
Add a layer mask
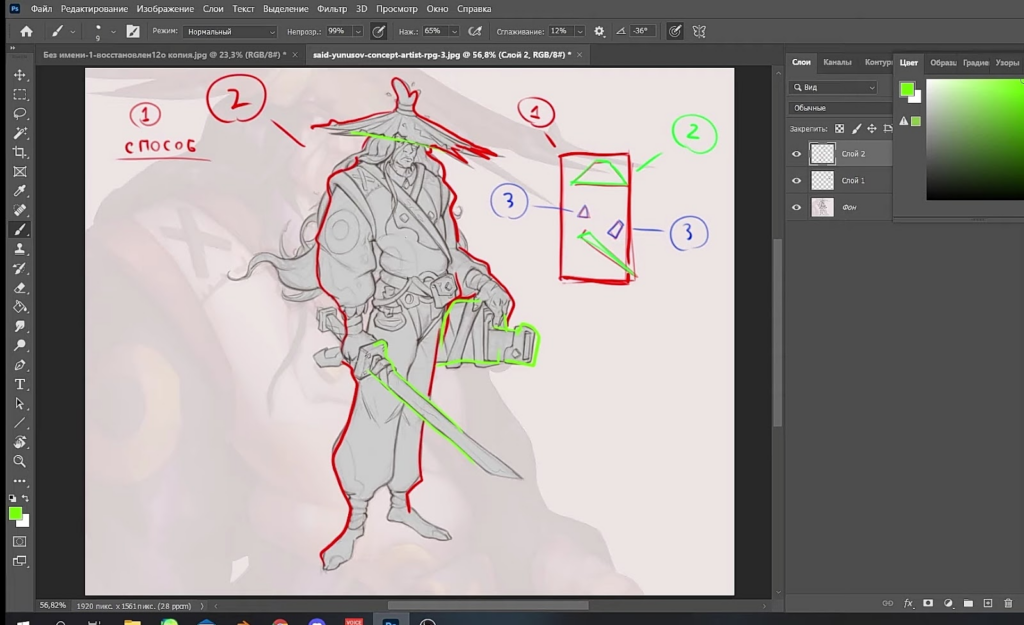point(928,603)
